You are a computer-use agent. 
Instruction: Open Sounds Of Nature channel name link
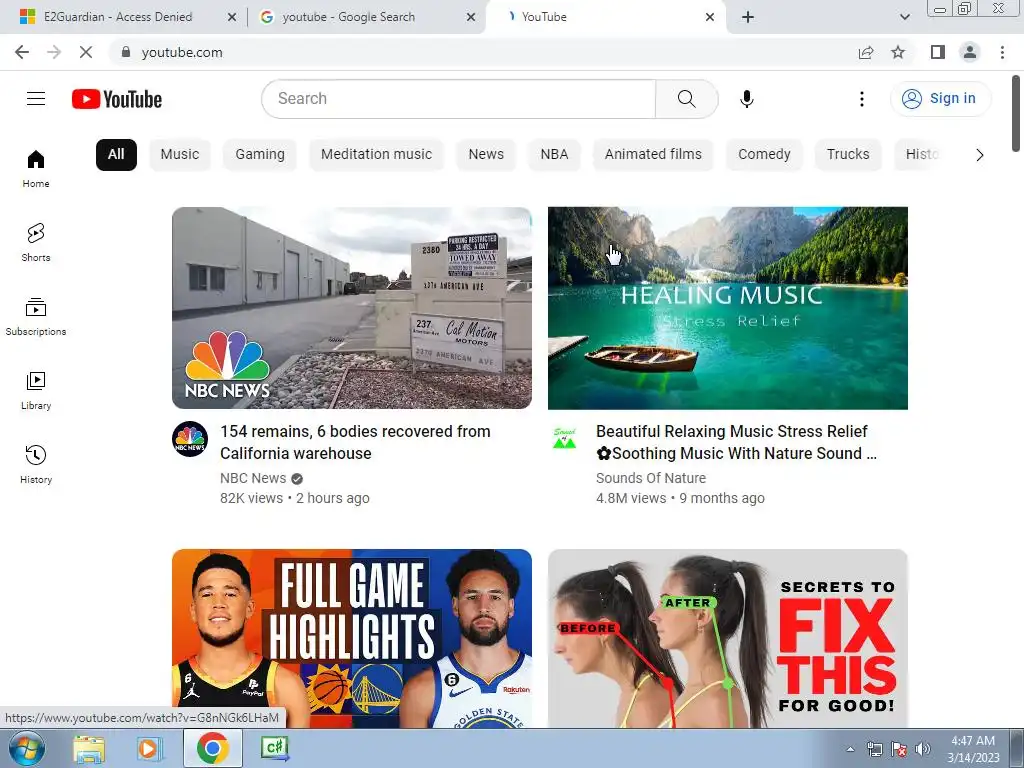point(650,478)
